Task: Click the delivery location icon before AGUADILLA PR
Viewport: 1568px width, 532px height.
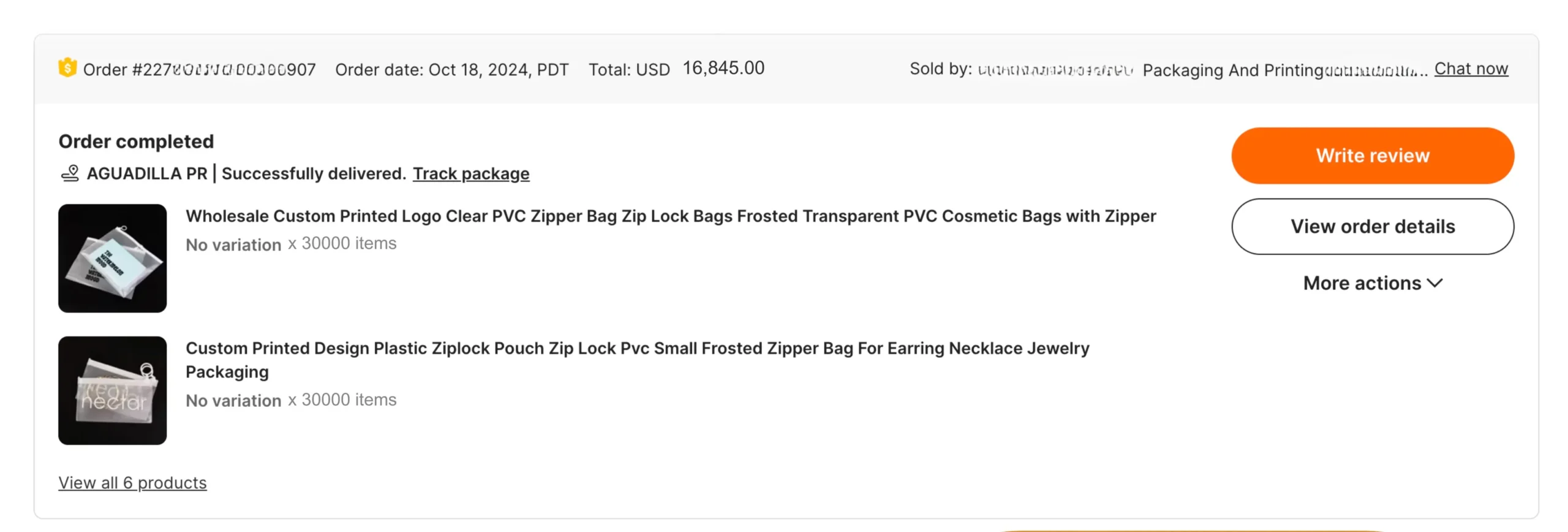Action: 70,173
